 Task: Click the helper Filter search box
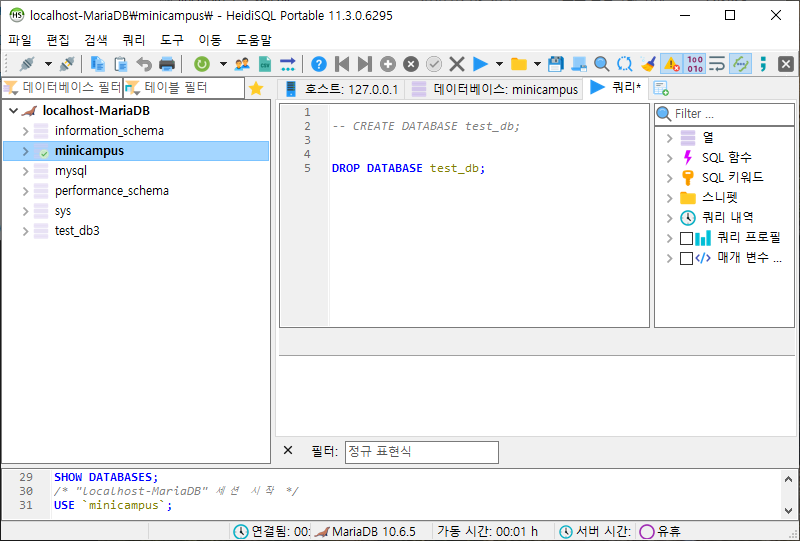724,113
